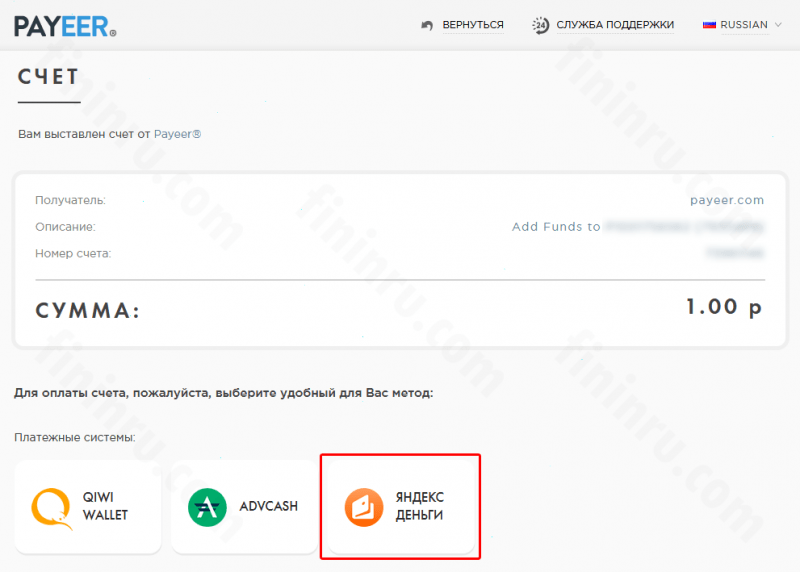Click the PAYEER logo
This screenshot has height=572, width=800.
click(x=65, y=26)
